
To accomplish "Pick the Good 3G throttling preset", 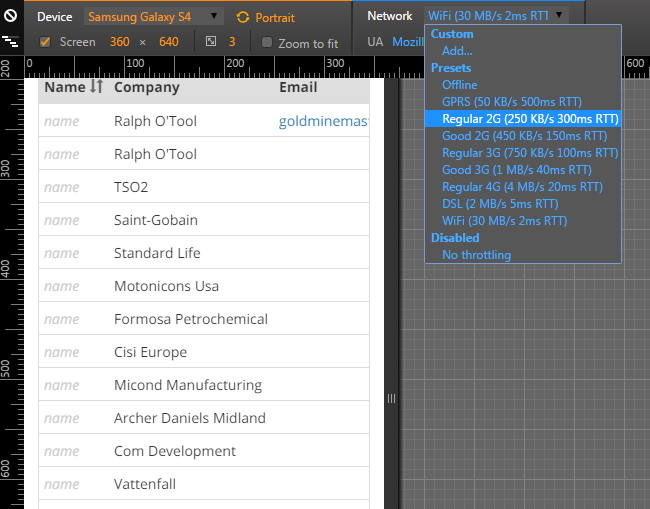I will pyautogui.click(x=516, y=170).
